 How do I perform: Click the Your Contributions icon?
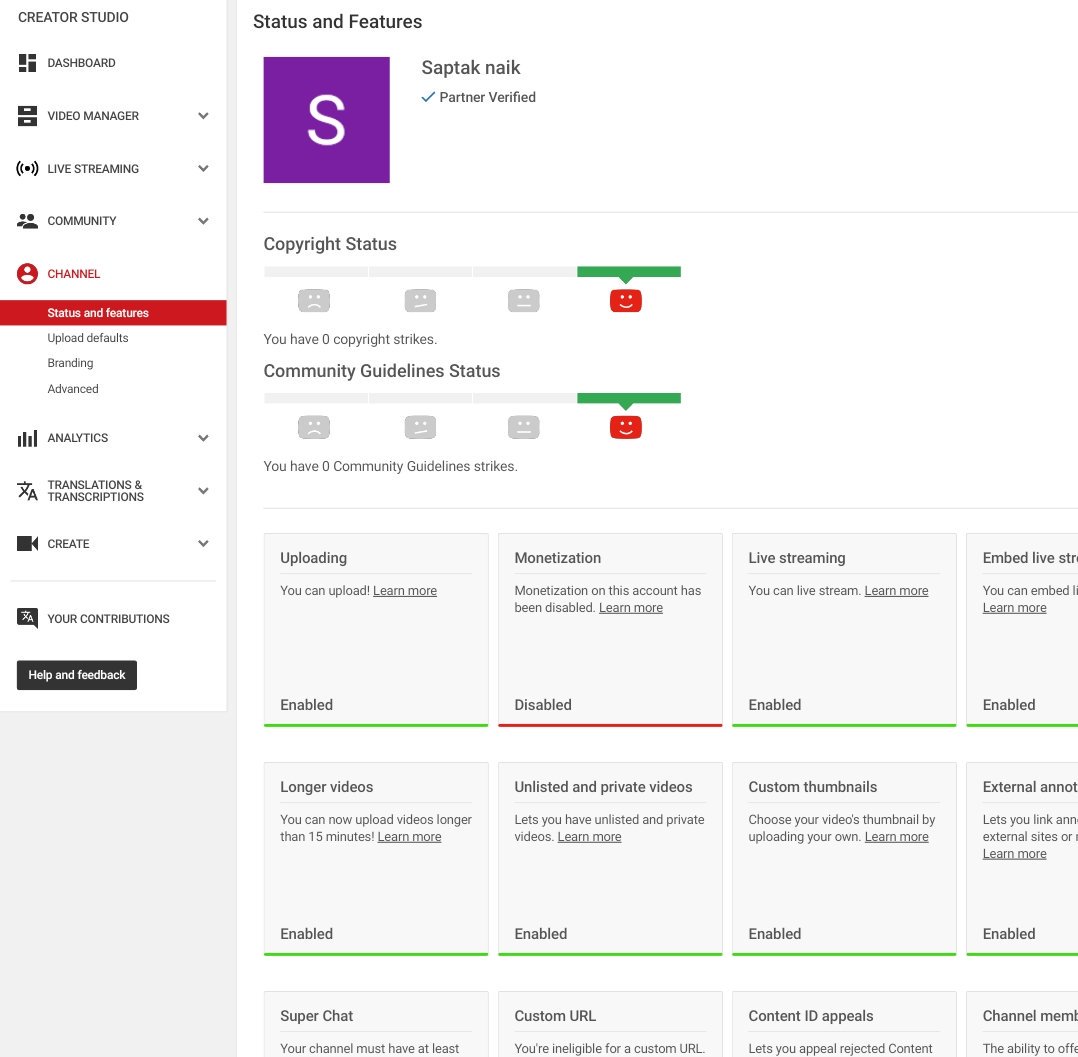click(x=27, y=618)
